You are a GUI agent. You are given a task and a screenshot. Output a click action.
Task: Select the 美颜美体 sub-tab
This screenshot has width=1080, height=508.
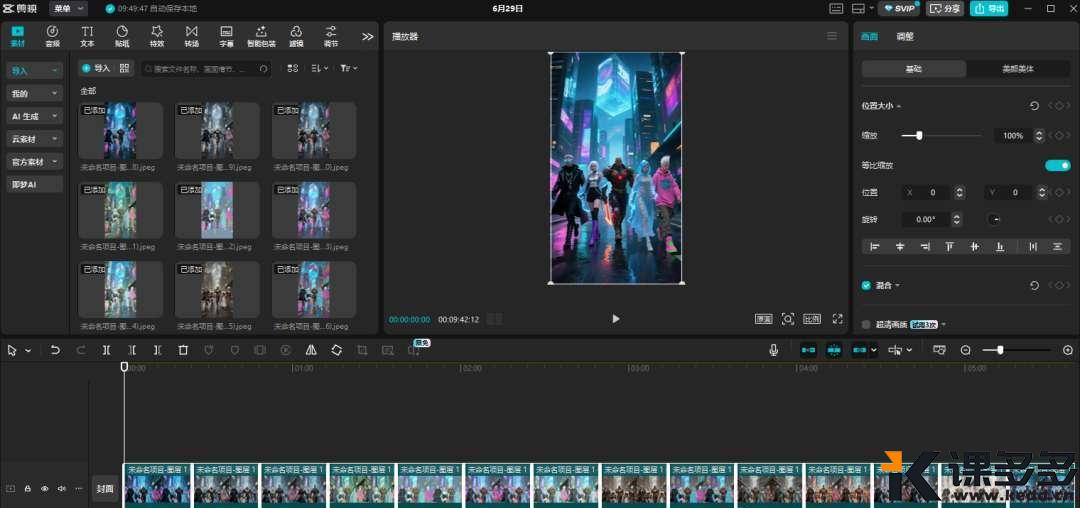1018,69
